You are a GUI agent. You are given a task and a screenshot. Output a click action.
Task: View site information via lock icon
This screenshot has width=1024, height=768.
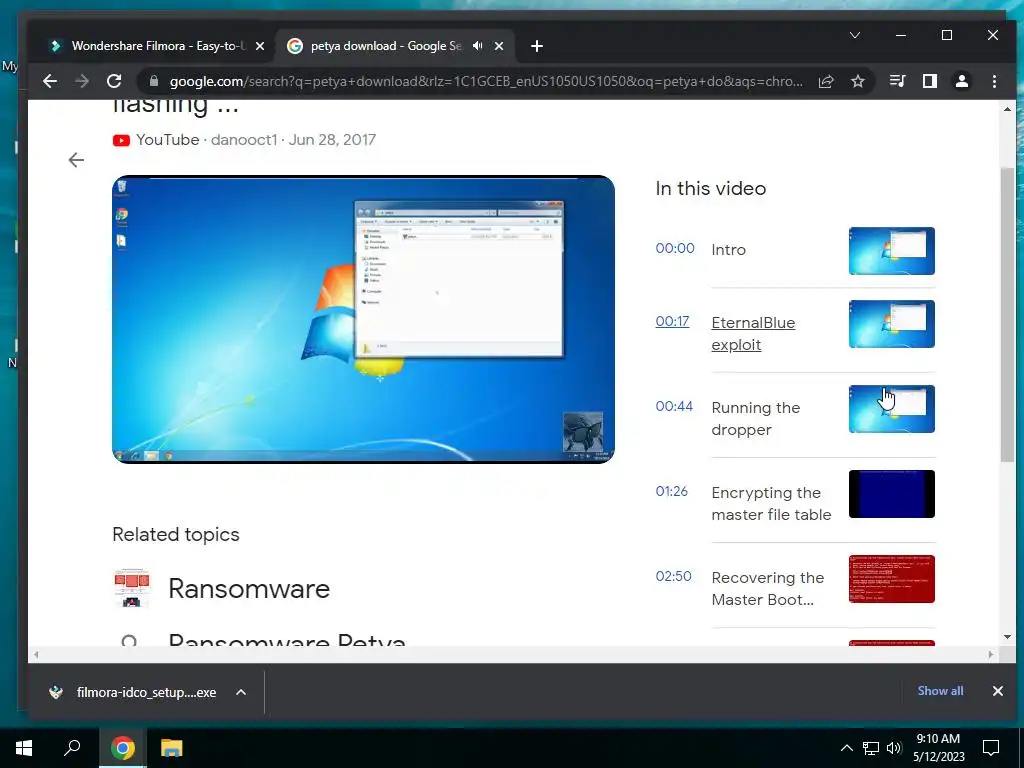[154, 81]
